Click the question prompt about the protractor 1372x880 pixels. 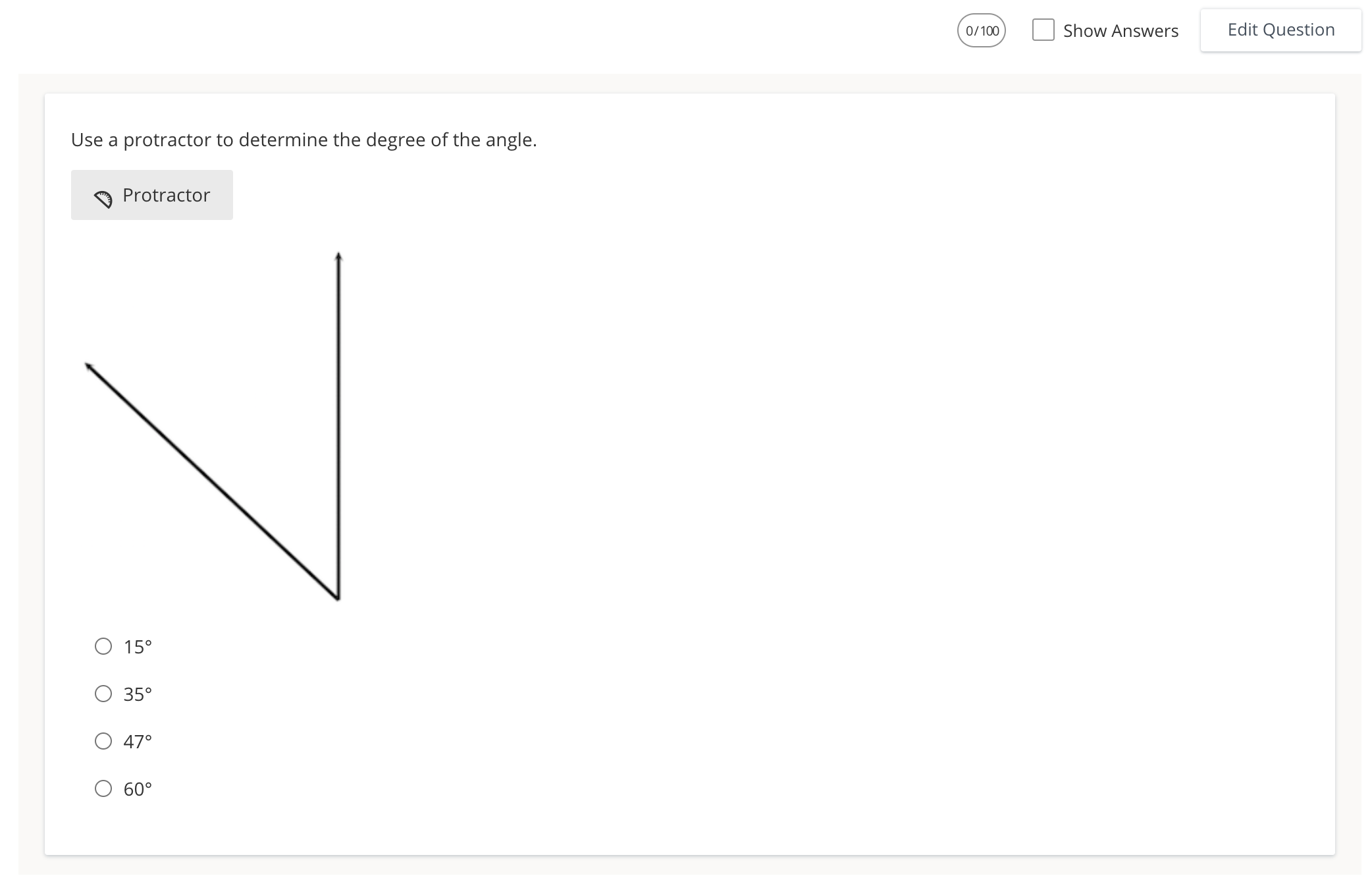[303, 140]
